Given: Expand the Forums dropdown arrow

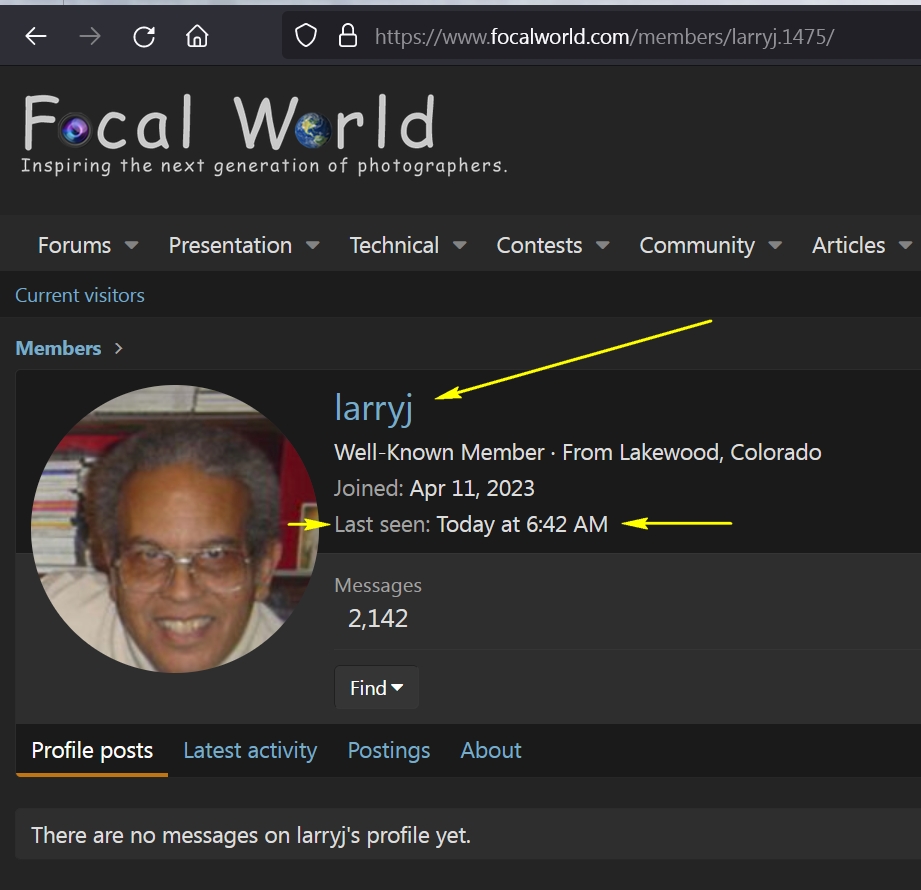Looking at the screenshot, I should tap(132, 245).
